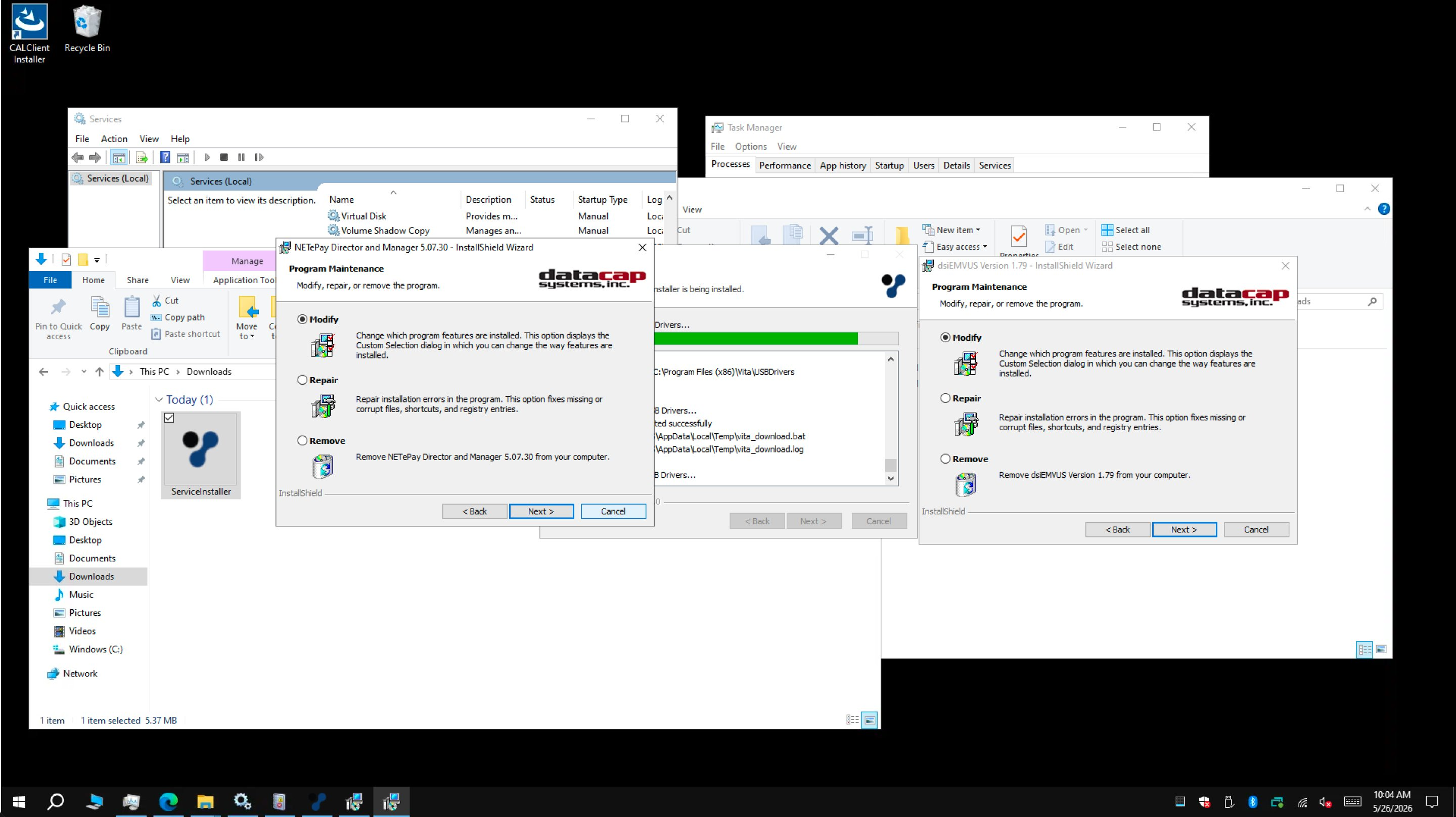Open the Share tab in Downloads Explorer

pyautogui.click(x=138, y=280)
